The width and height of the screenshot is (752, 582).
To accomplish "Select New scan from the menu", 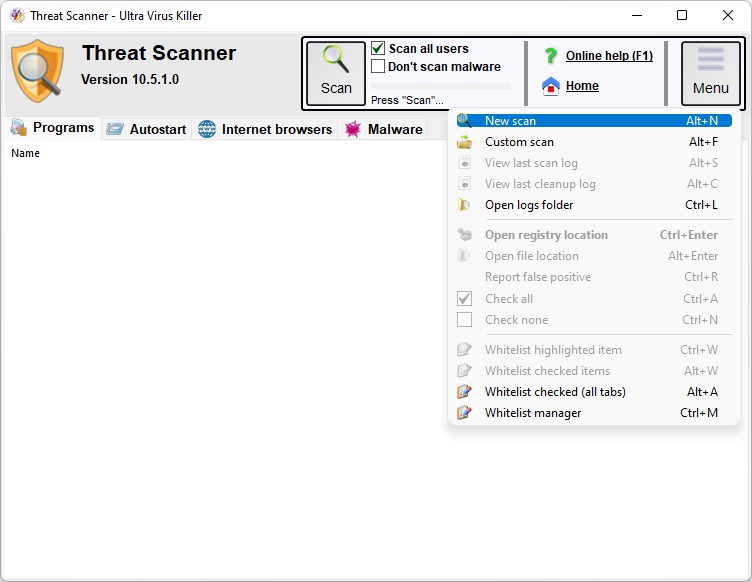I will pyautogui.click(x=510, y=121).
